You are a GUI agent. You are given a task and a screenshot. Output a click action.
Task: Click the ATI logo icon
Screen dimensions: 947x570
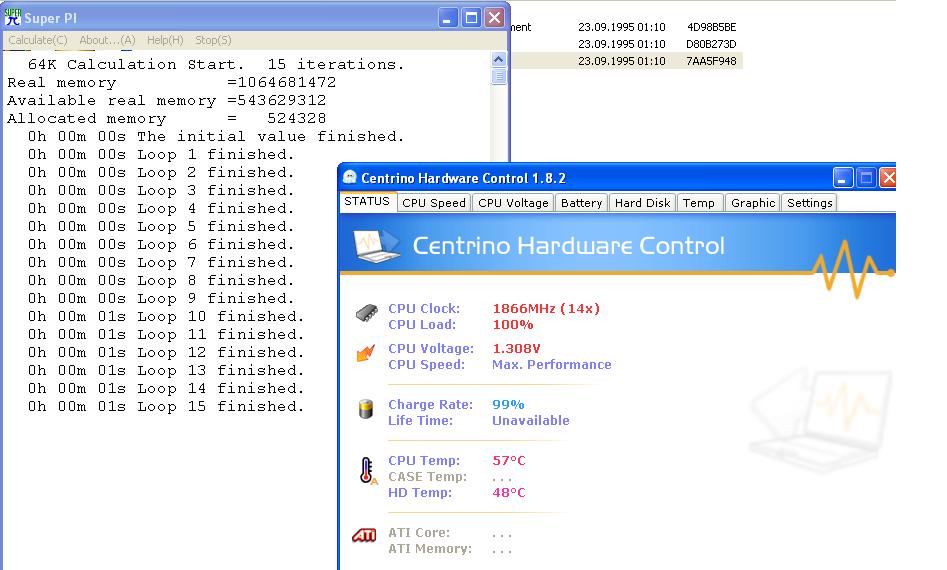click(364, 535)
